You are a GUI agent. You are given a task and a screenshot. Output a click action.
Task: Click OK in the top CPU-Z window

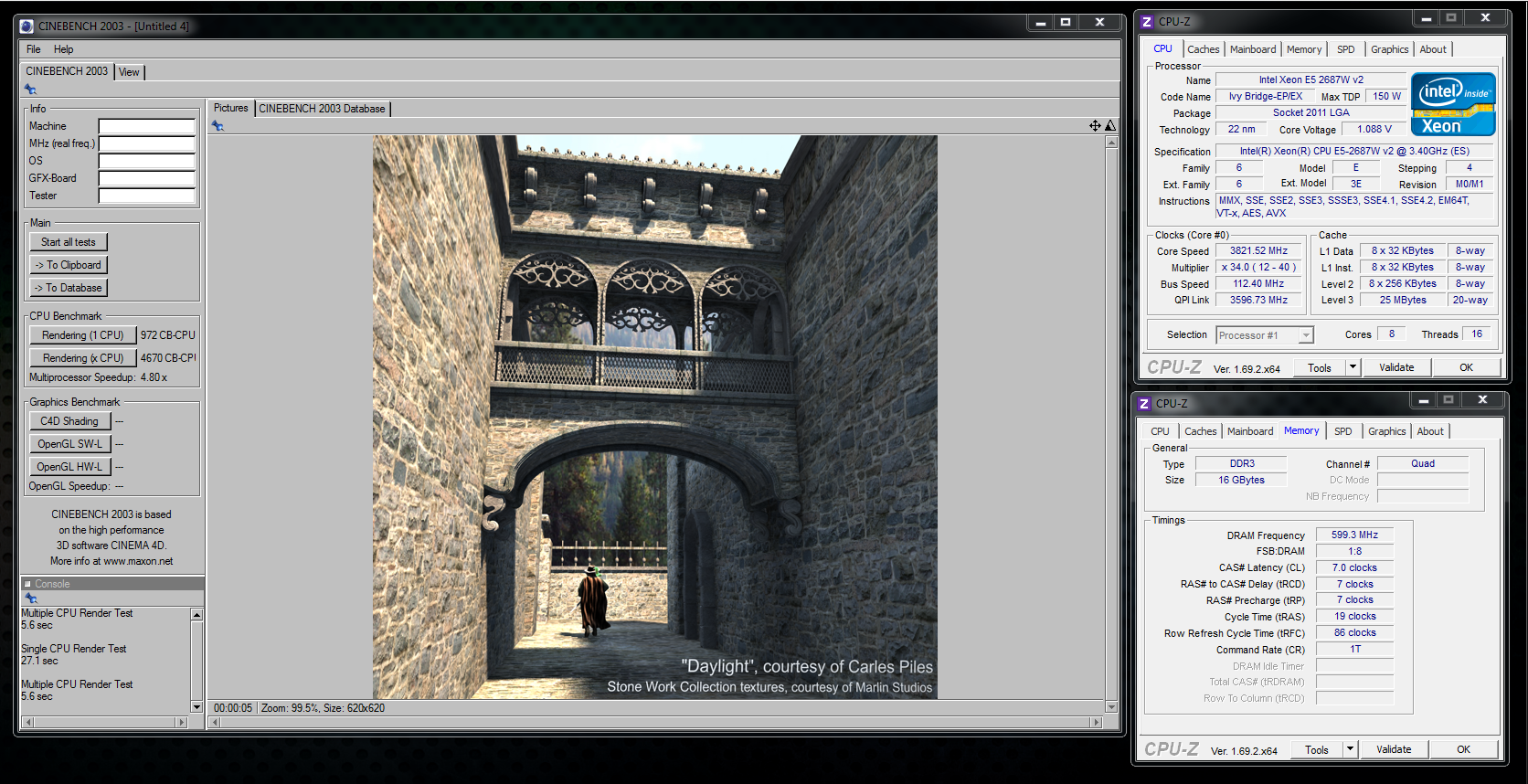(1466, 367)
